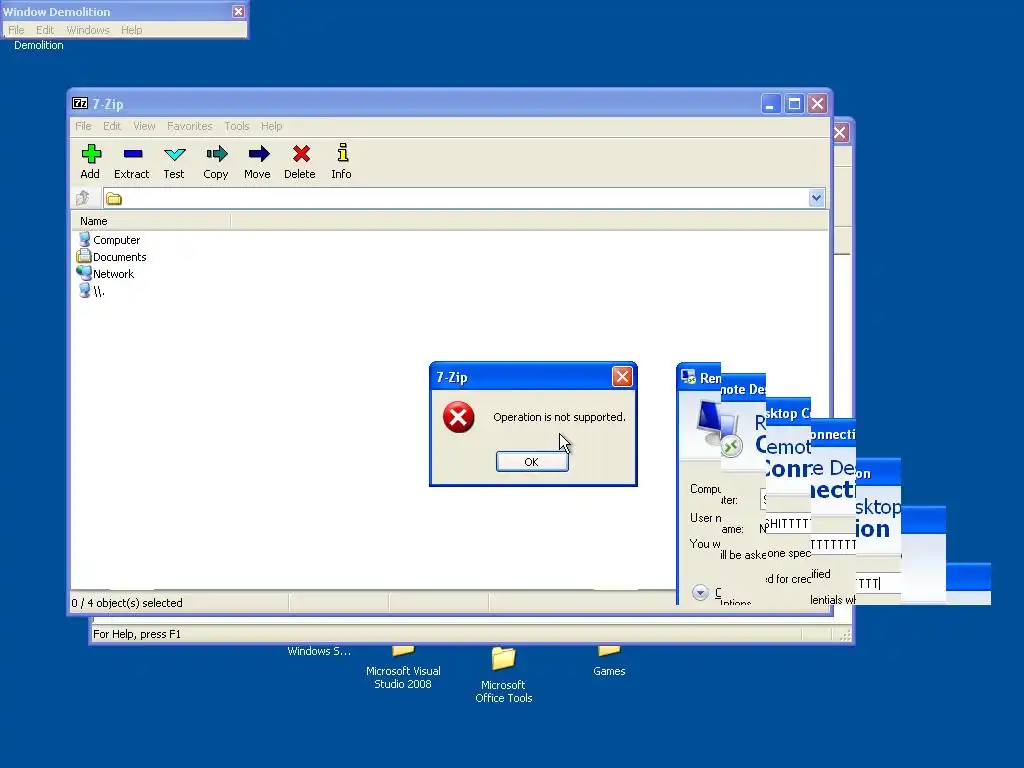Click the Windows S… desktop label
The width and height of the screenshot is (1024, 768).
(319, 651)
